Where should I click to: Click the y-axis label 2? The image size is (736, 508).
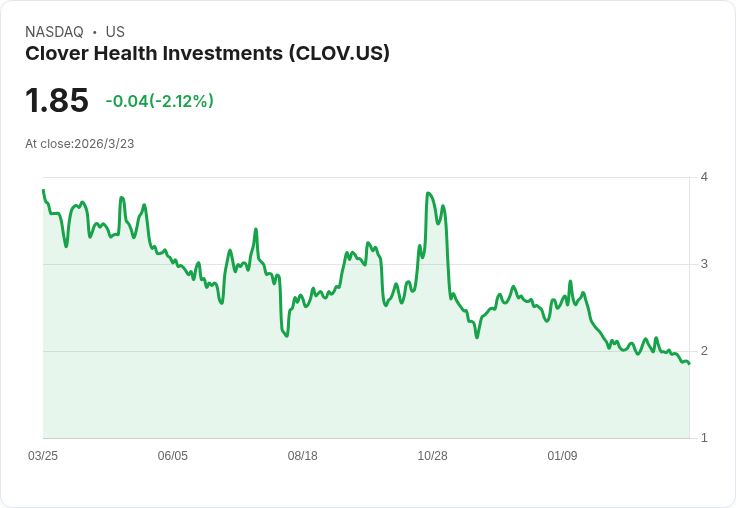704,351
